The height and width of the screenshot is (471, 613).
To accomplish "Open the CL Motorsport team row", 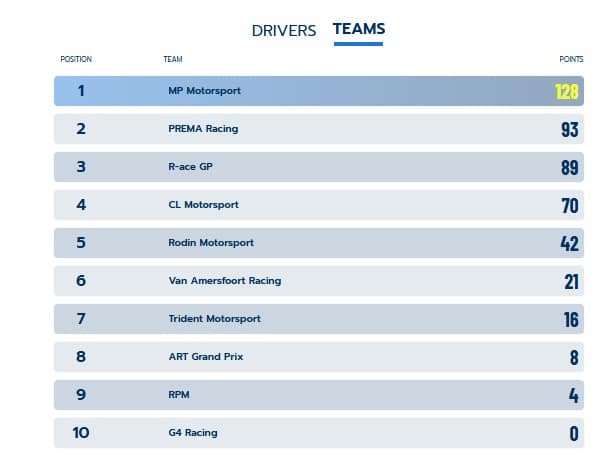I will (x=319, y=205).
